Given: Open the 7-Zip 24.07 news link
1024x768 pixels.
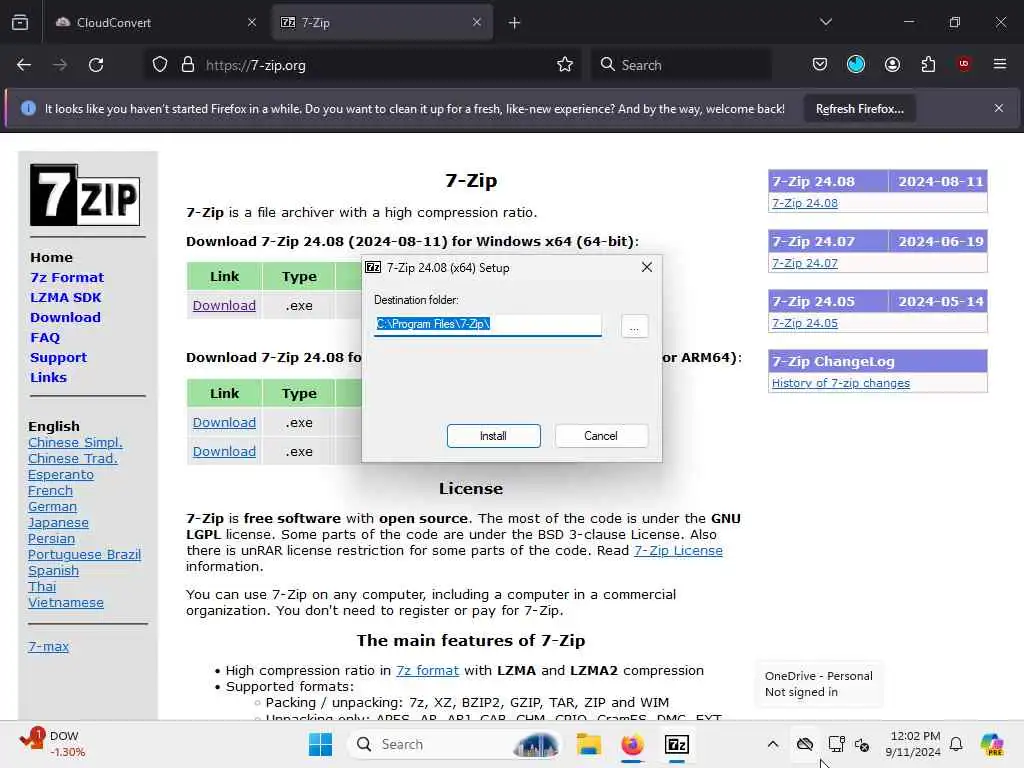Looking at the screenshot, I should [805, 263].
